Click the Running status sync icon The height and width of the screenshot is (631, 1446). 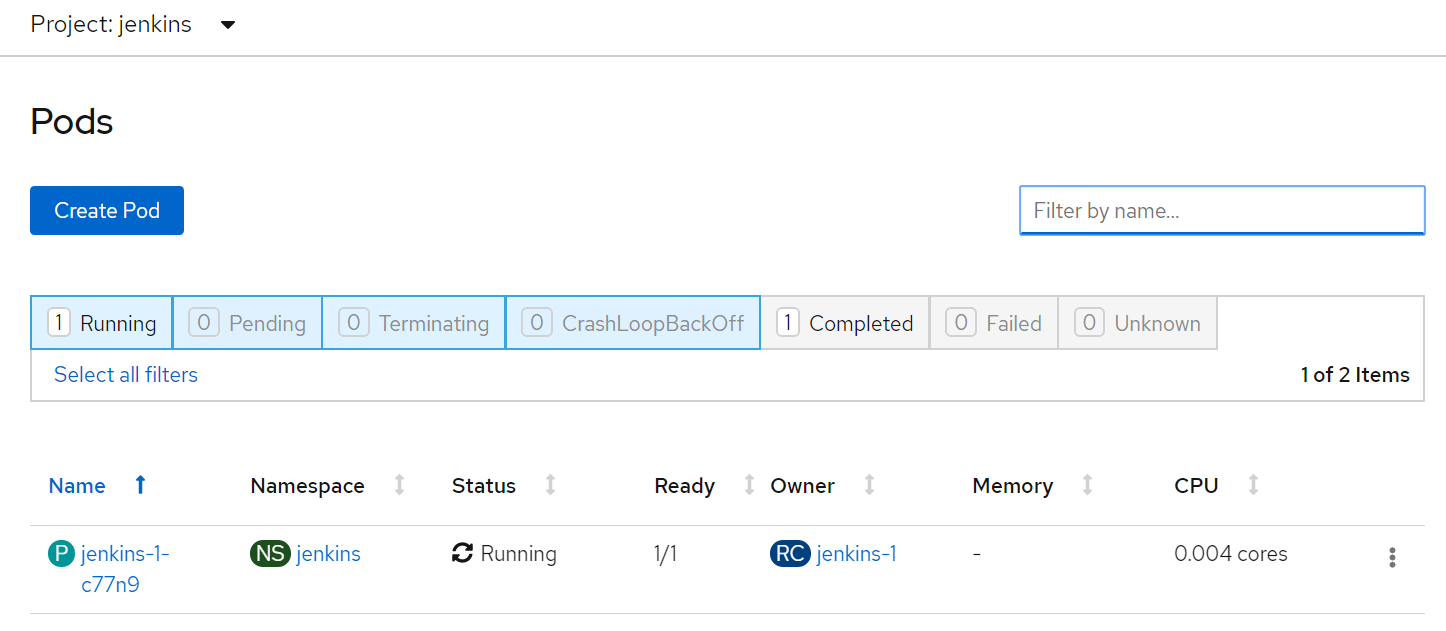[462, 553]
